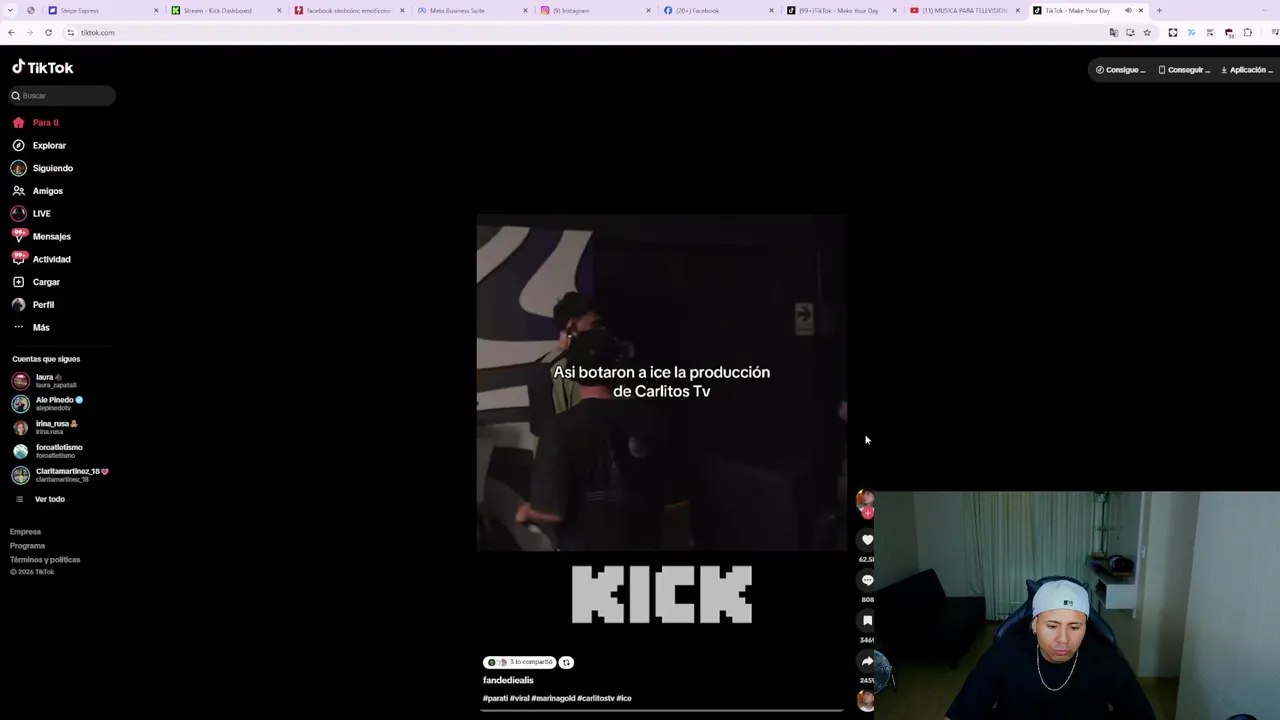Open laura_zapata8 followed account
Viewport: 1280px width, 720px height.
point(45,381)
